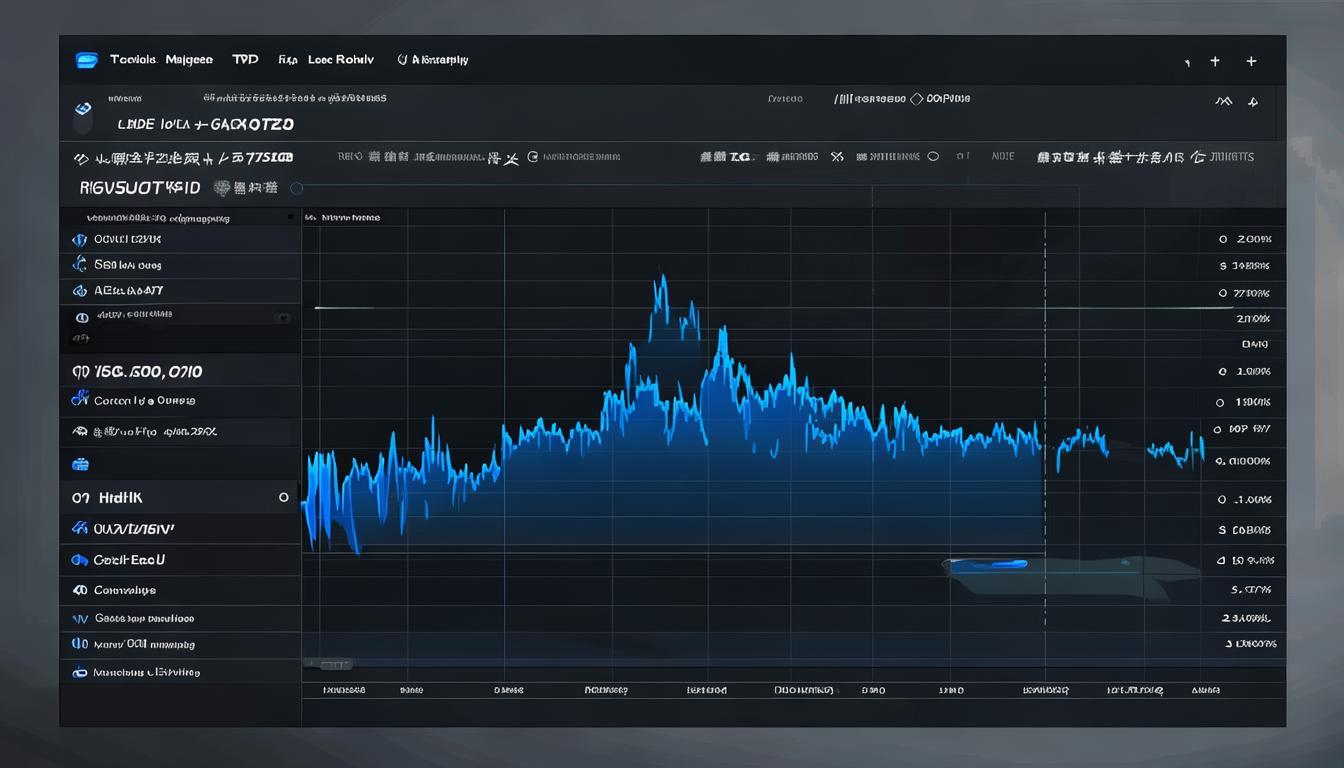Viewport: 1344px width, 768px height.
Task: Click the icon of "Mcmv'OOil mmamipig"
Action: (80, 645)
